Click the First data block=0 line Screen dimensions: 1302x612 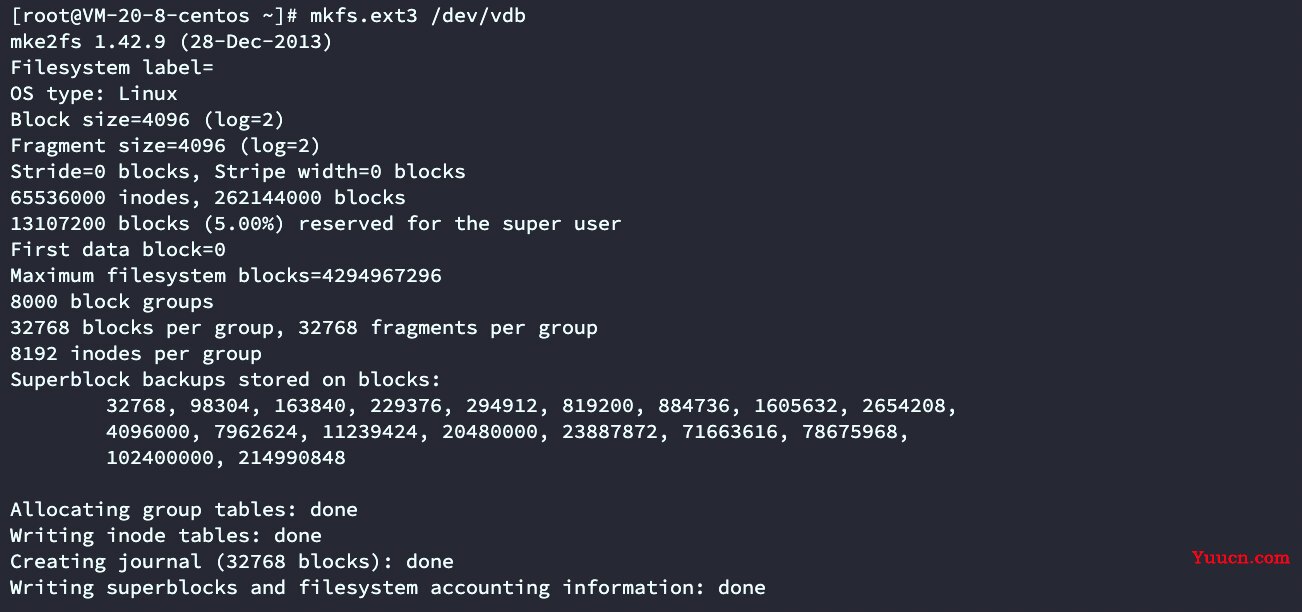pos(118,250)
